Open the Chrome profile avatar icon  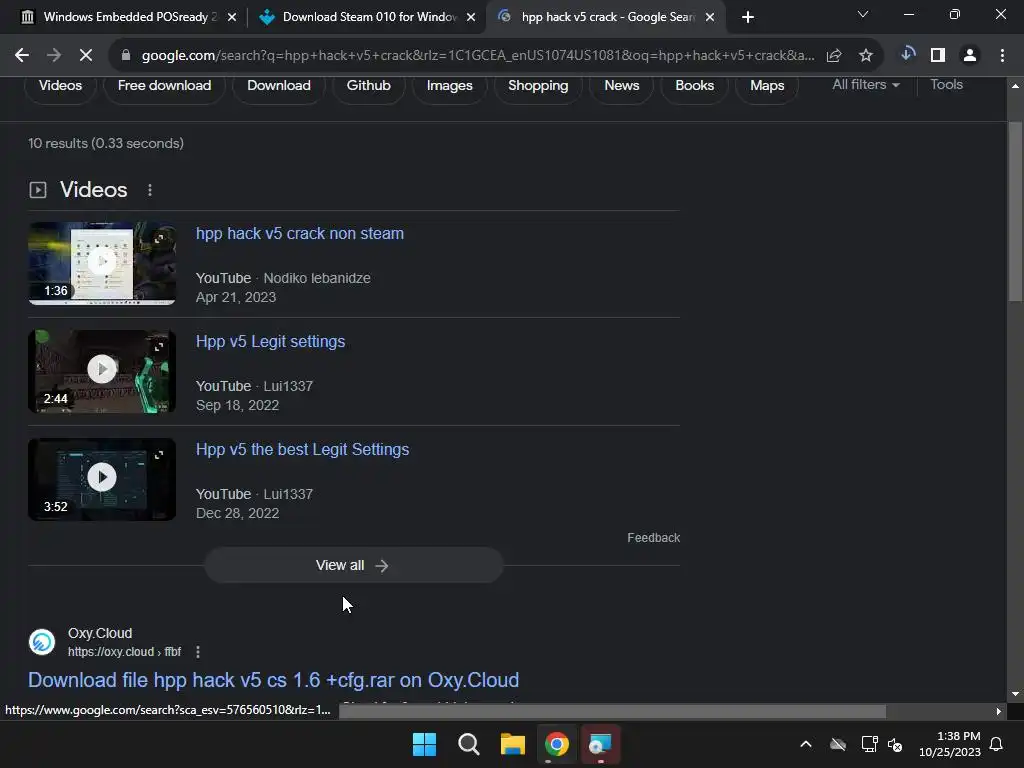click(x=970, y=56)
